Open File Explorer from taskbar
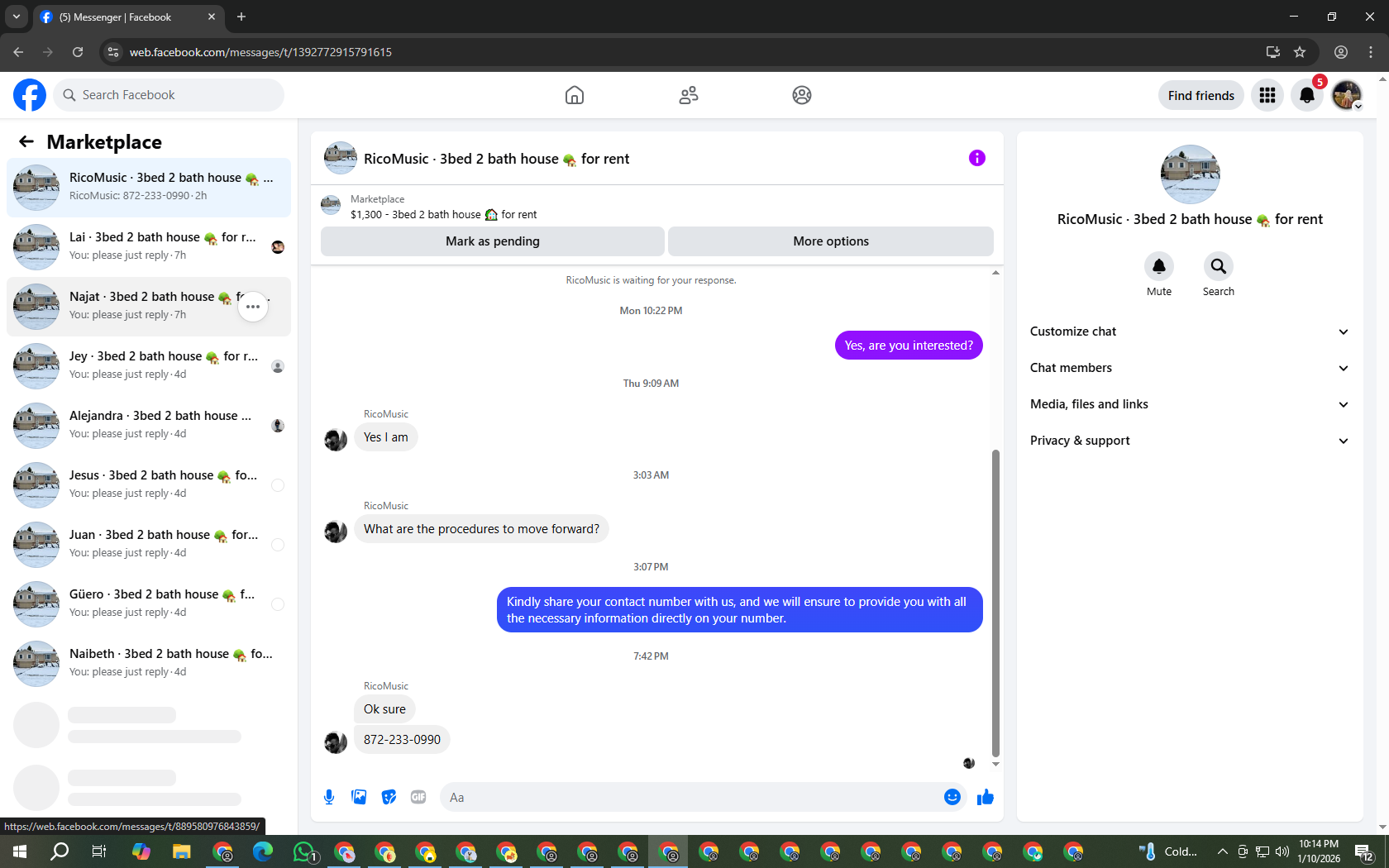1389x868 pixels. tap(182, 851)
